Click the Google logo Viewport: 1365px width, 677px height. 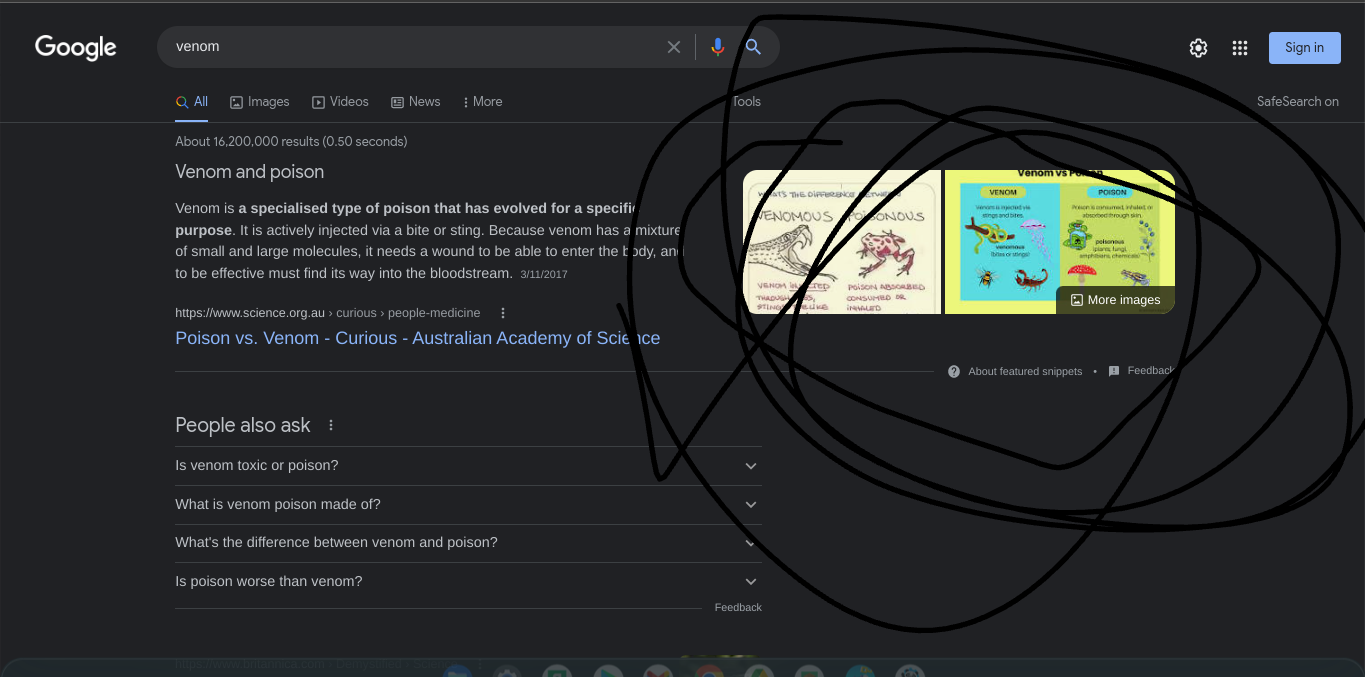[x=76, y=47]
